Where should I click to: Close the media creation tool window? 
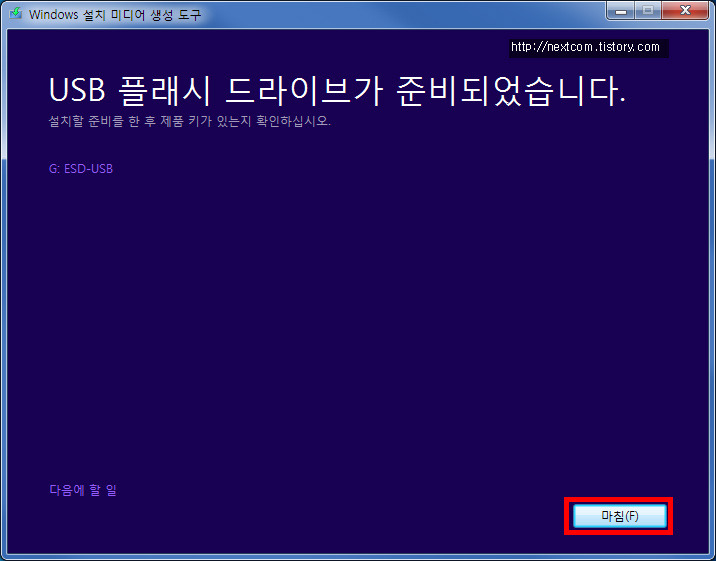(x=684, y=11)
